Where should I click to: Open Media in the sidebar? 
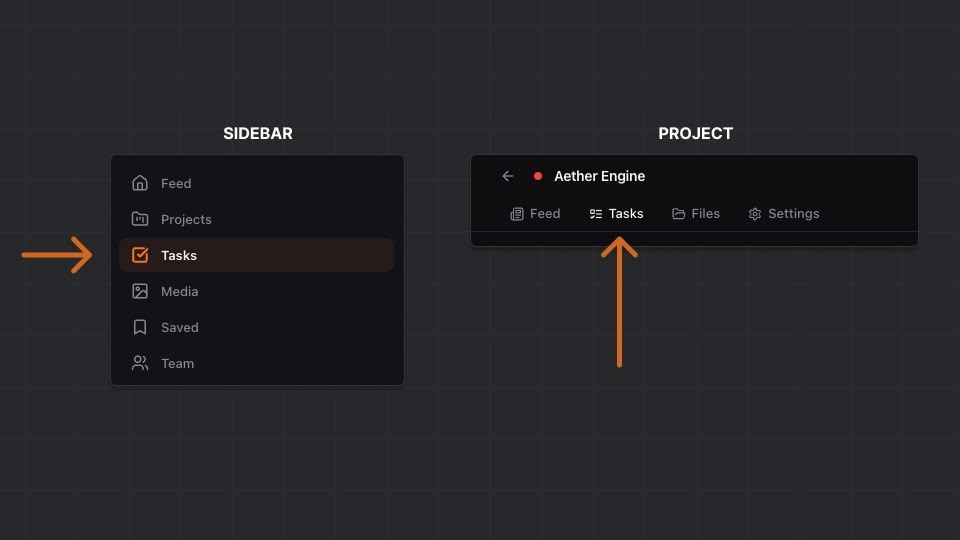coord(257,291)
